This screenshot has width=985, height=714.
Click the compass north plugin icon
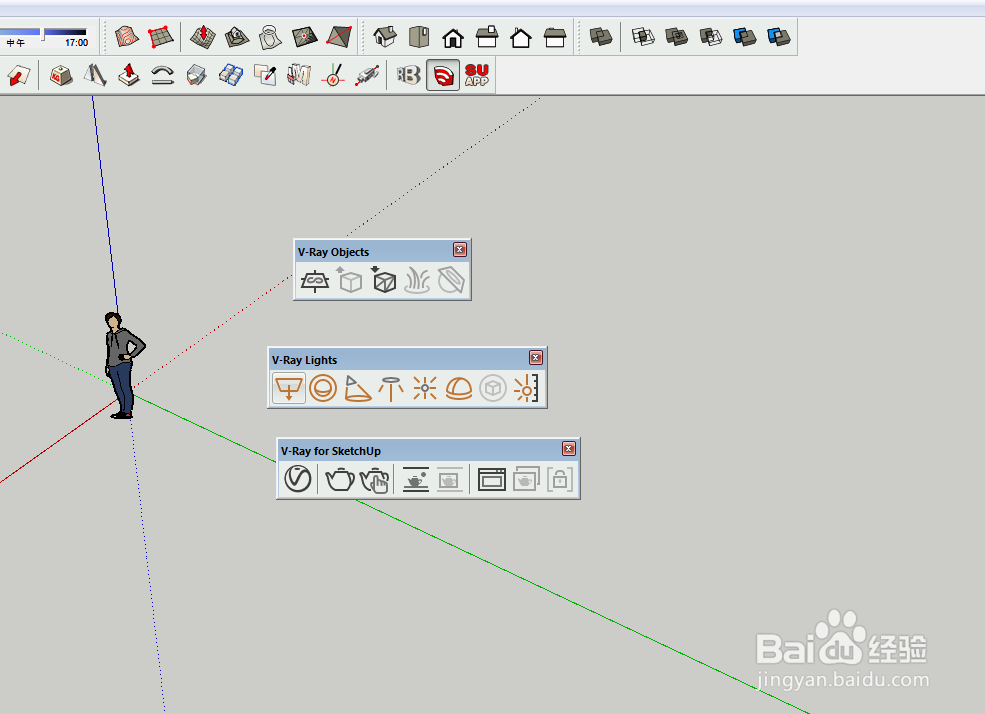coord(333,75)
